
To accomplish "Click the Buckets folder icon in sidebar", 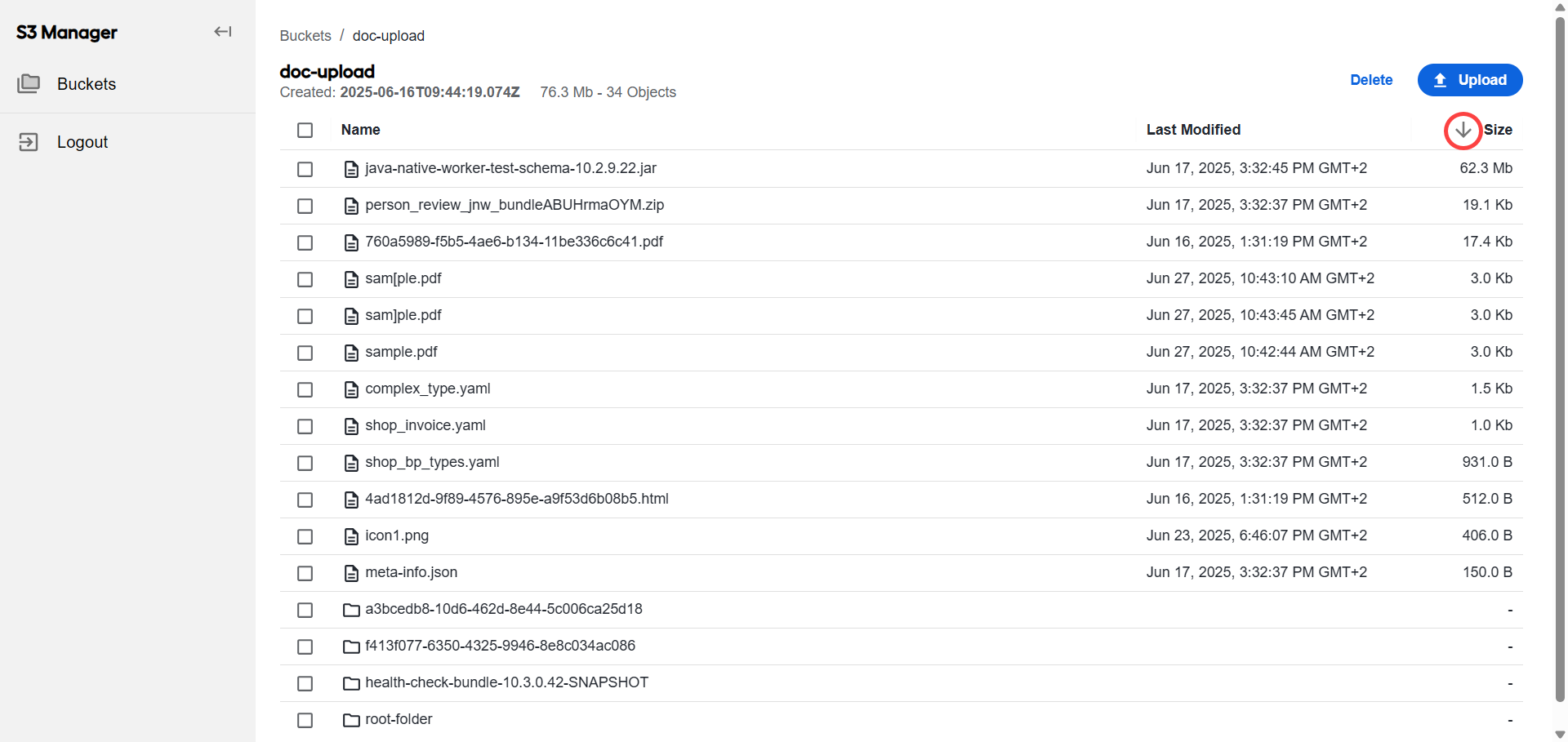I will (x=29, y=83).
